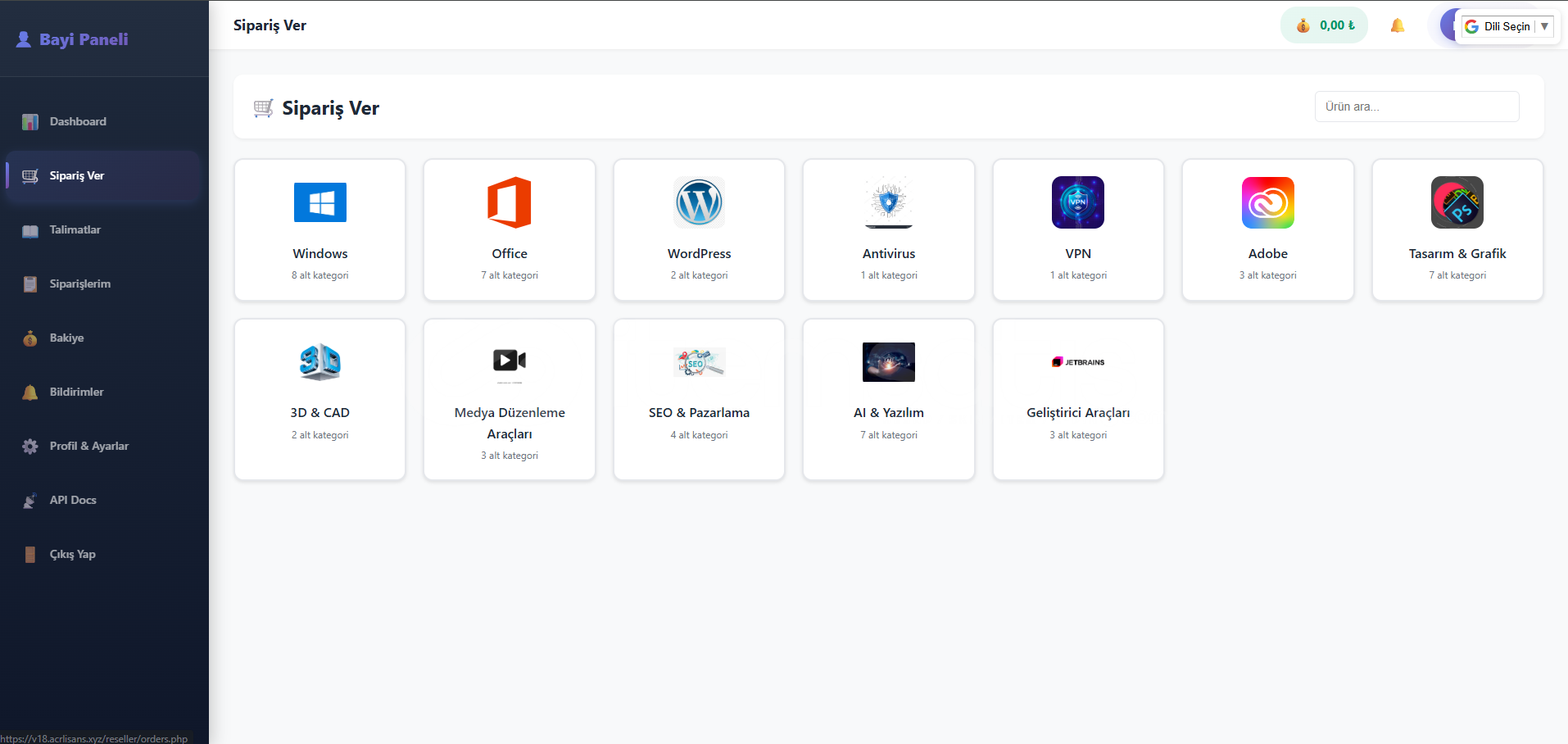Screen dimensions: 1568x744
Task: Click the Google G logo in language selector
Action: [1471, 26]
